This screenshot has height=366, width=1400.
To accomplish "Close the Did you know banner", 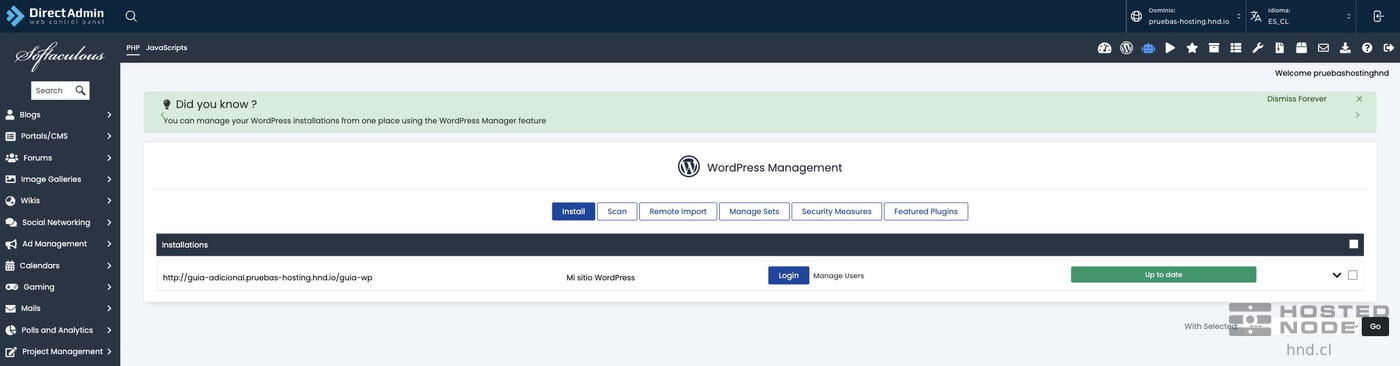I will tap(1359, 99).
